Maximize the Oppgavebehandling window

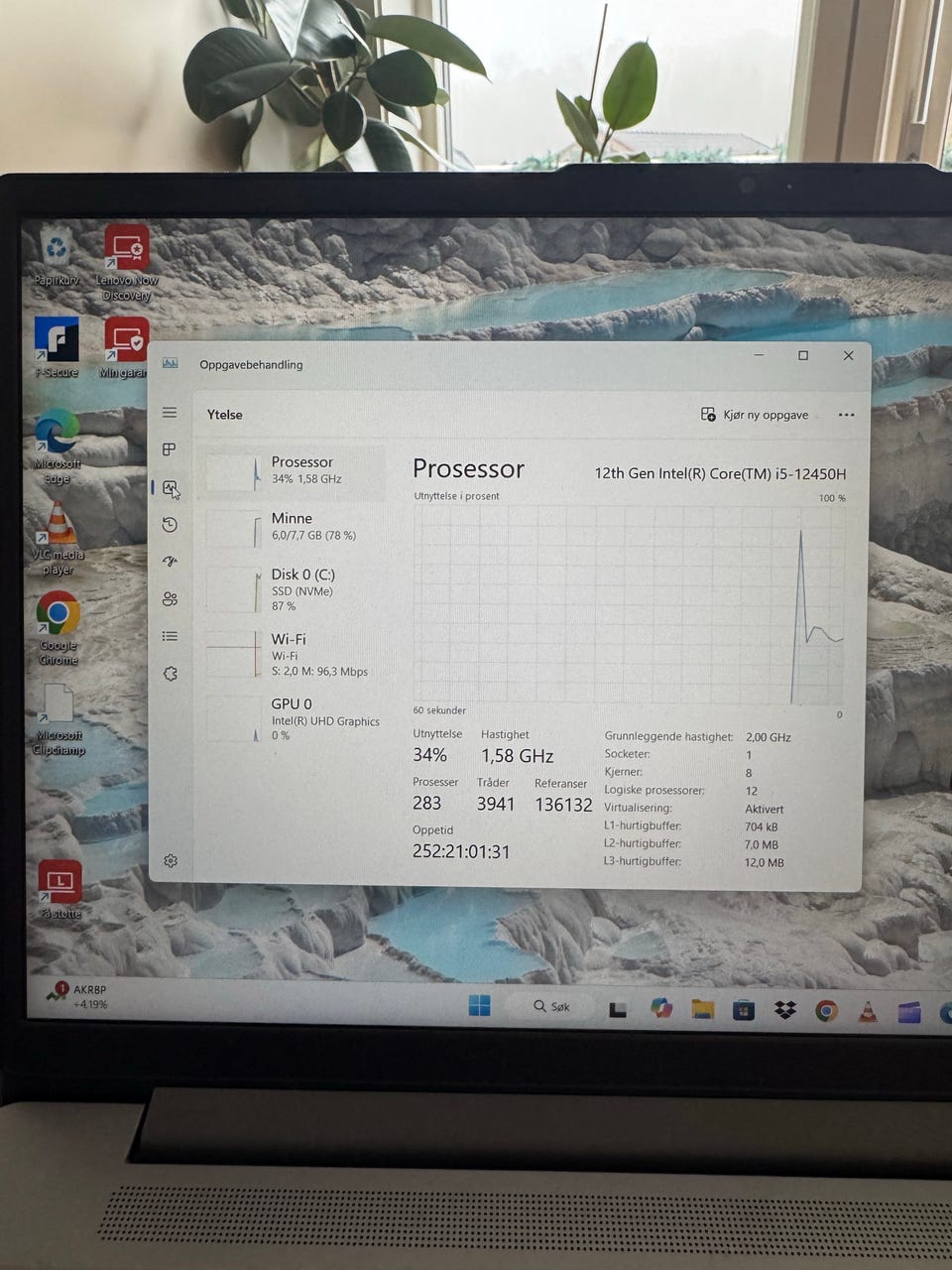pyautogui.click(x=803, y=355)
